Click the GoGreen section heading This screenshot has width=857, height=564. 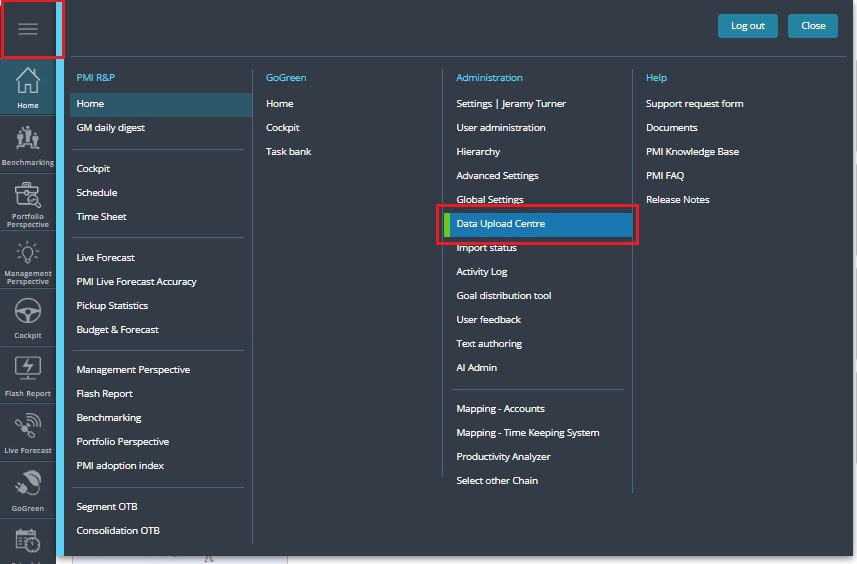[x=286, y=78]
